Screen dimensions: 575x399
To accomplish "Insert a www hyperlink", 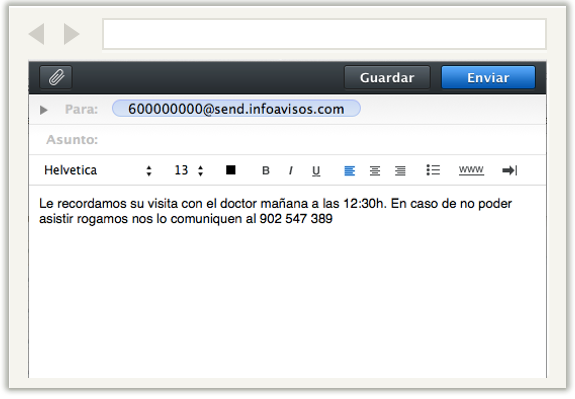I will pos(471,170).
